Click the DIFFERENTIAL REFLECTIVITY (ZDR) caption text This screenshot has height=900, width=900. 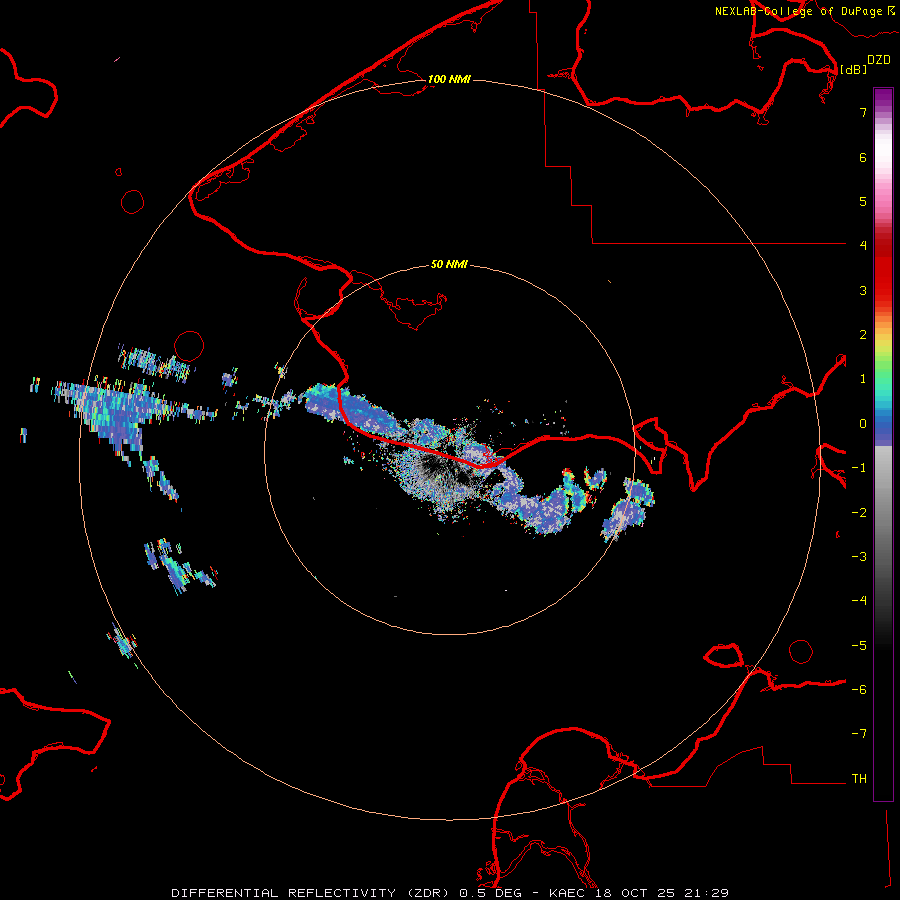point(312,893)
